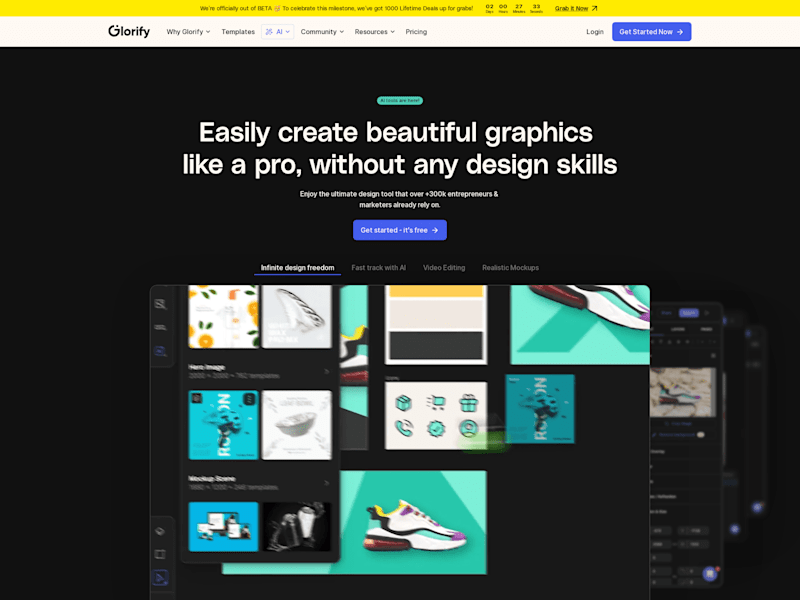Viewport: 800px width, 600px height.
Task: Expand the Why Glorify menu
Action: pyautogui.click(x=188, y=32)
